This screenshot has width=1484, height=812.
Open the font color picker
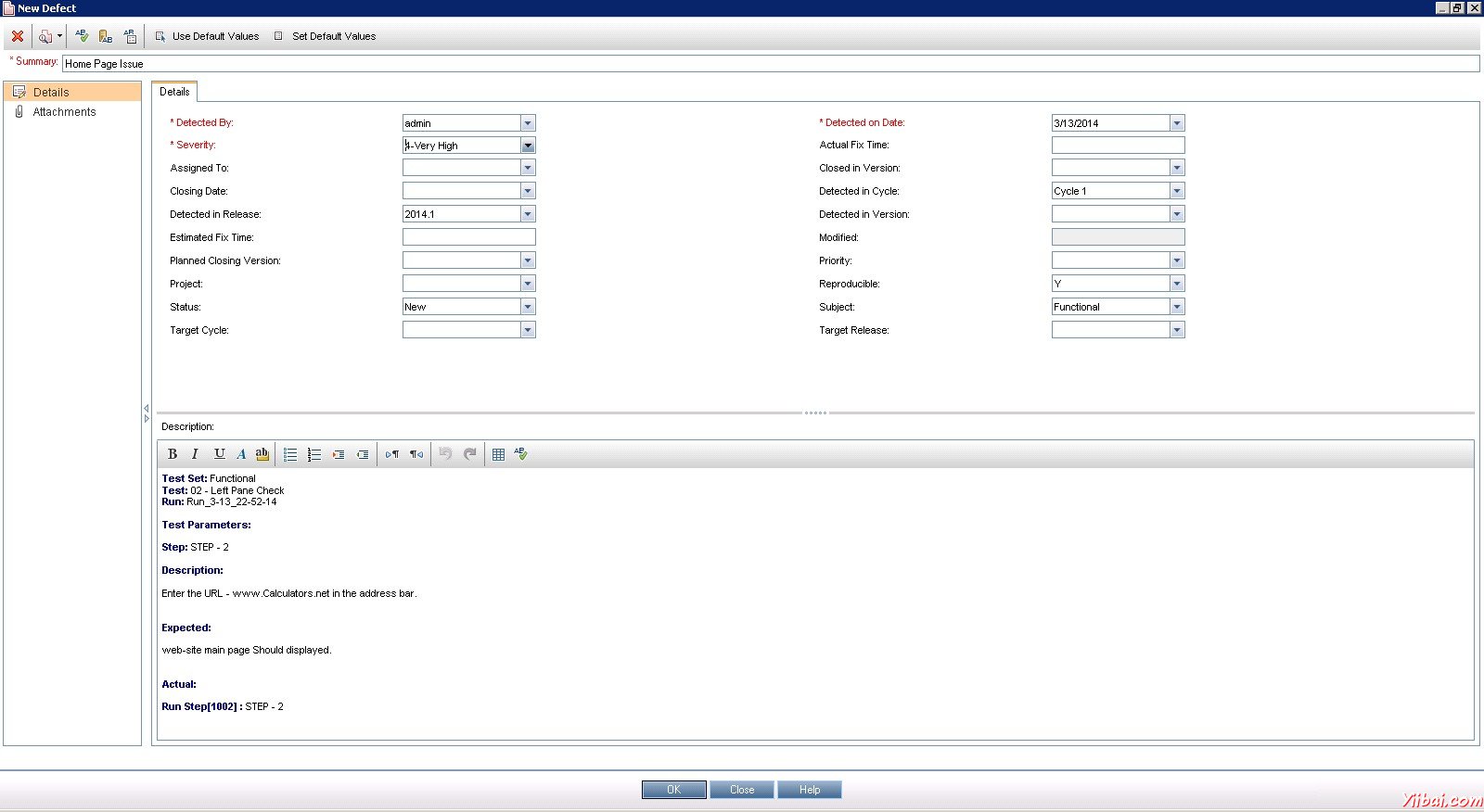pyautogui.click(x=241, y=454)
